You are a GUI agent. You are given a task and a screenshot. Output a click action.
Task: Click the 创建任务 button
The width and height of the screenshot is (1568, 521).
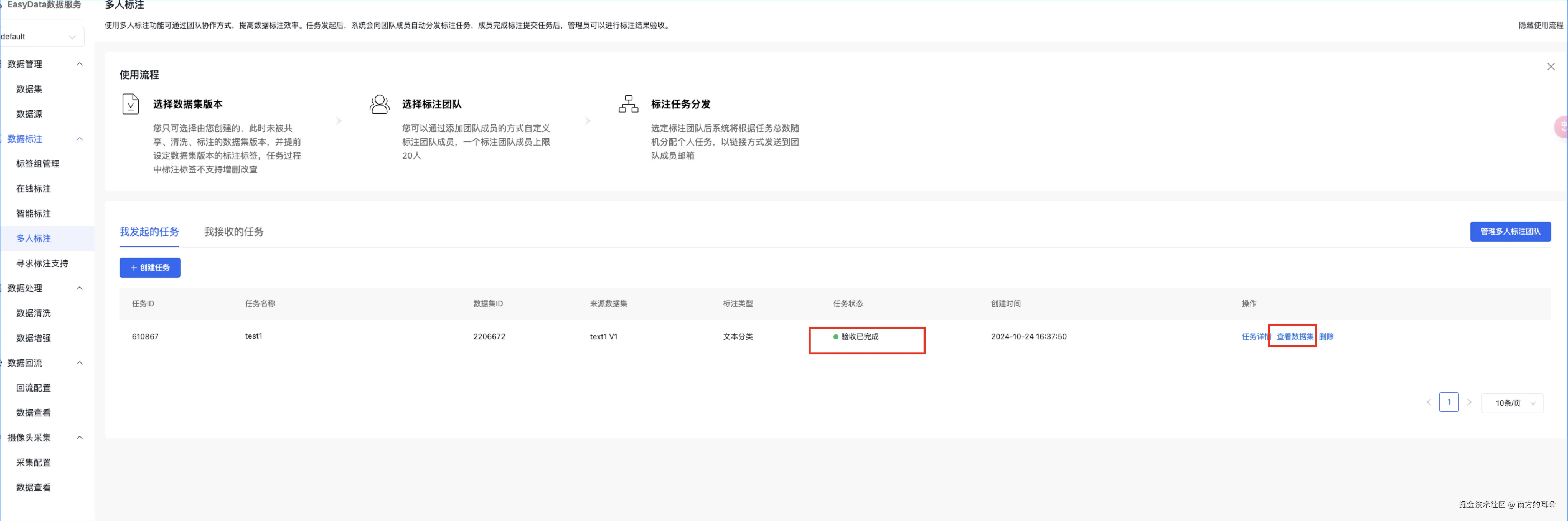[150, 268]
